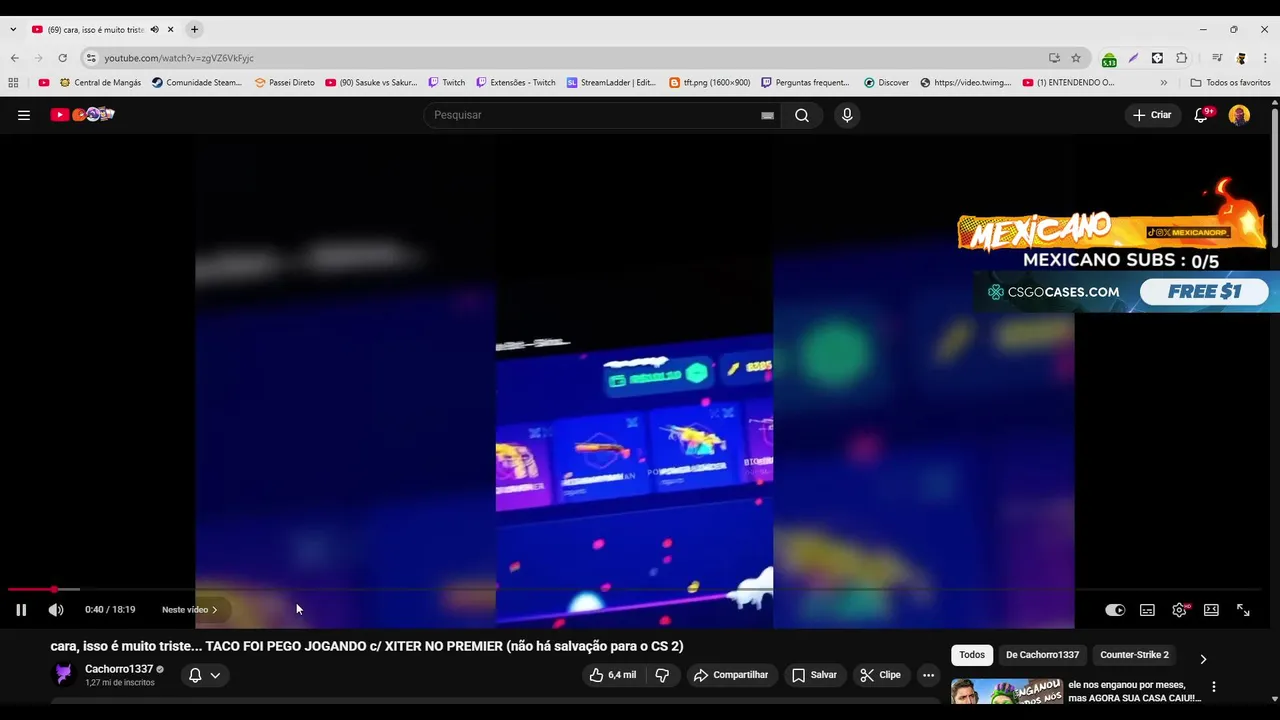The image size is (1280, 720).
Task: Open 'Central de Mangás' bookmark
Action: tap(100, 83)
